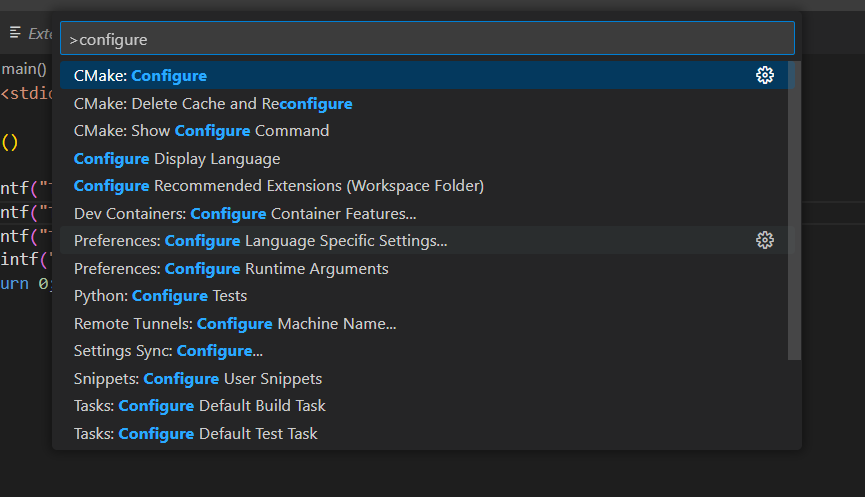Run CMake: Configure command
865x497 pixels.
pyautogui.click(x=427, y=76)
